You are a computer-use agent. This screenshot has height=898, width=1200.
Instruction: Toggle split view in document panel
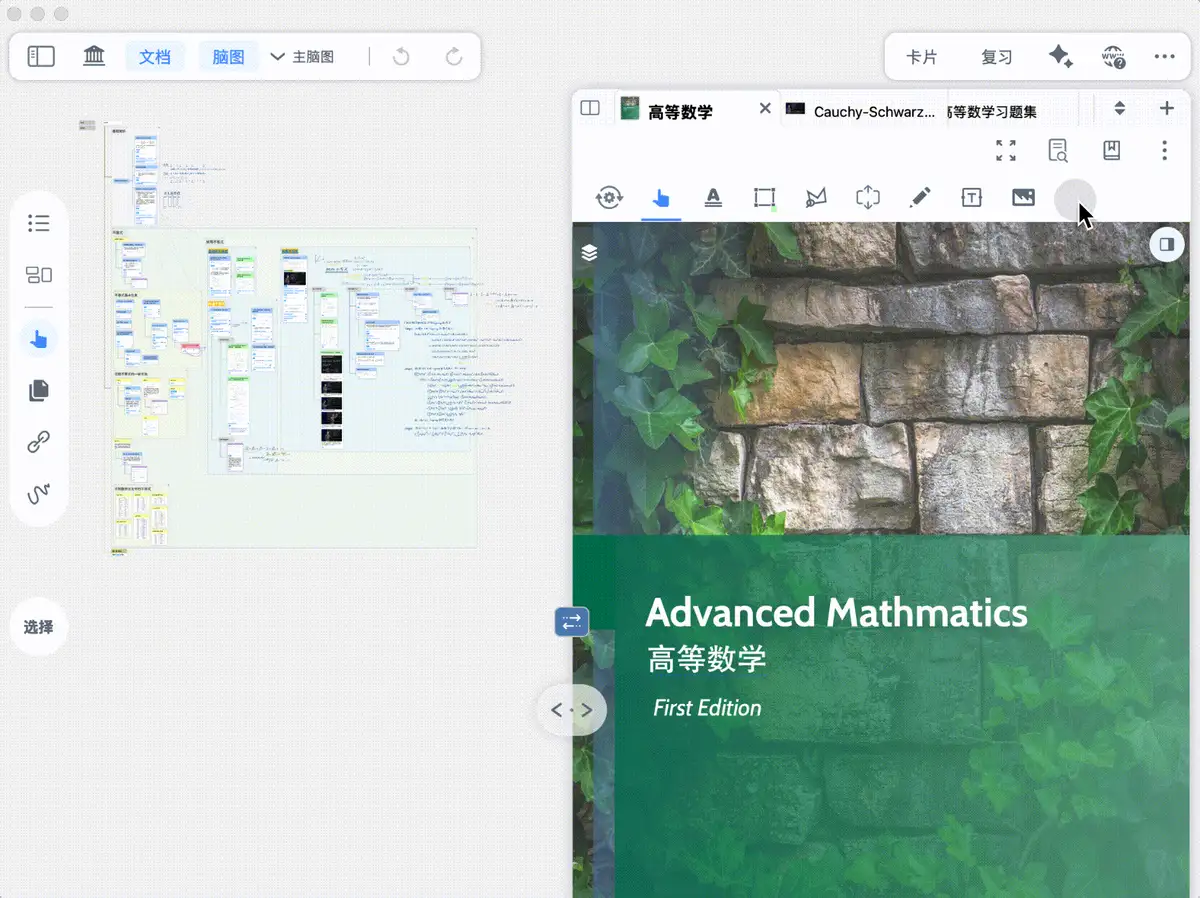tap(590, 108)
